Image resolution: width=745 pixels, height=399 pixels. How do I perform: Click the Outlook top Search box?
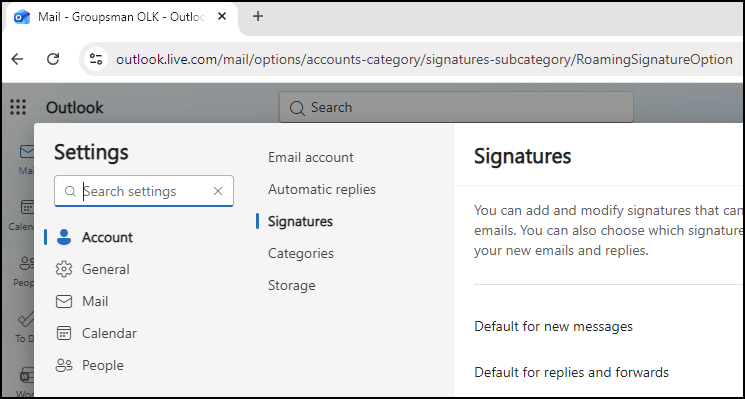coord(456,107)
